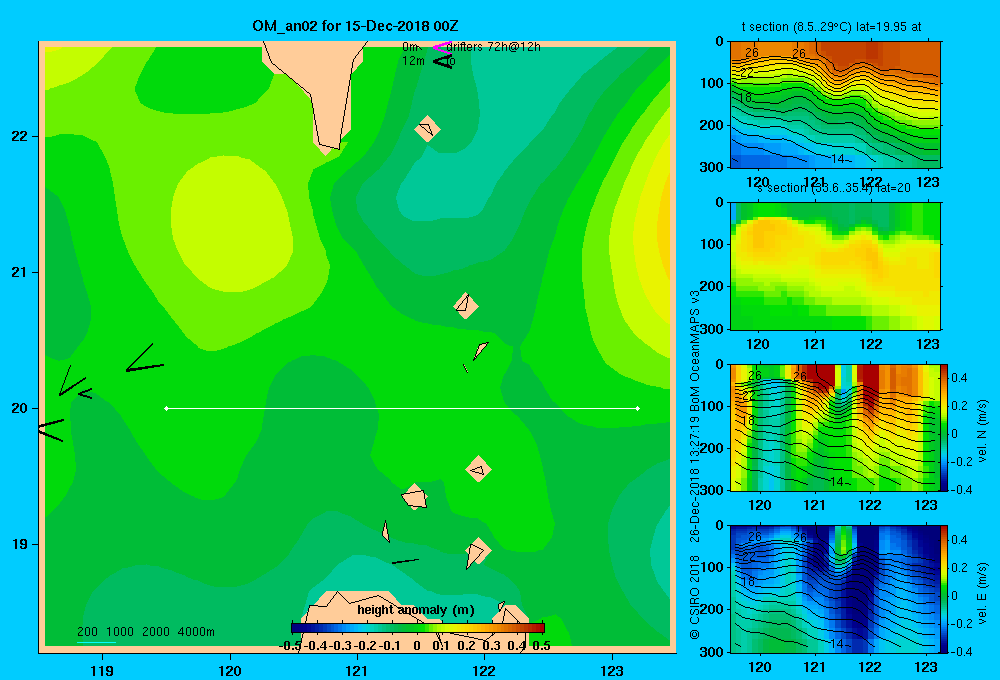Click longitude 120 label under main map
The width and height of the screenshot is (1000, 680).
230,671
